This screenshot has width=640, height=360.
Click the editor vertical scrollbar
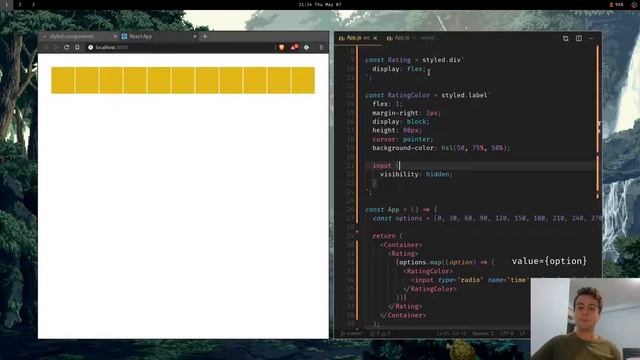pyautogui.click(x=598, y=122)
